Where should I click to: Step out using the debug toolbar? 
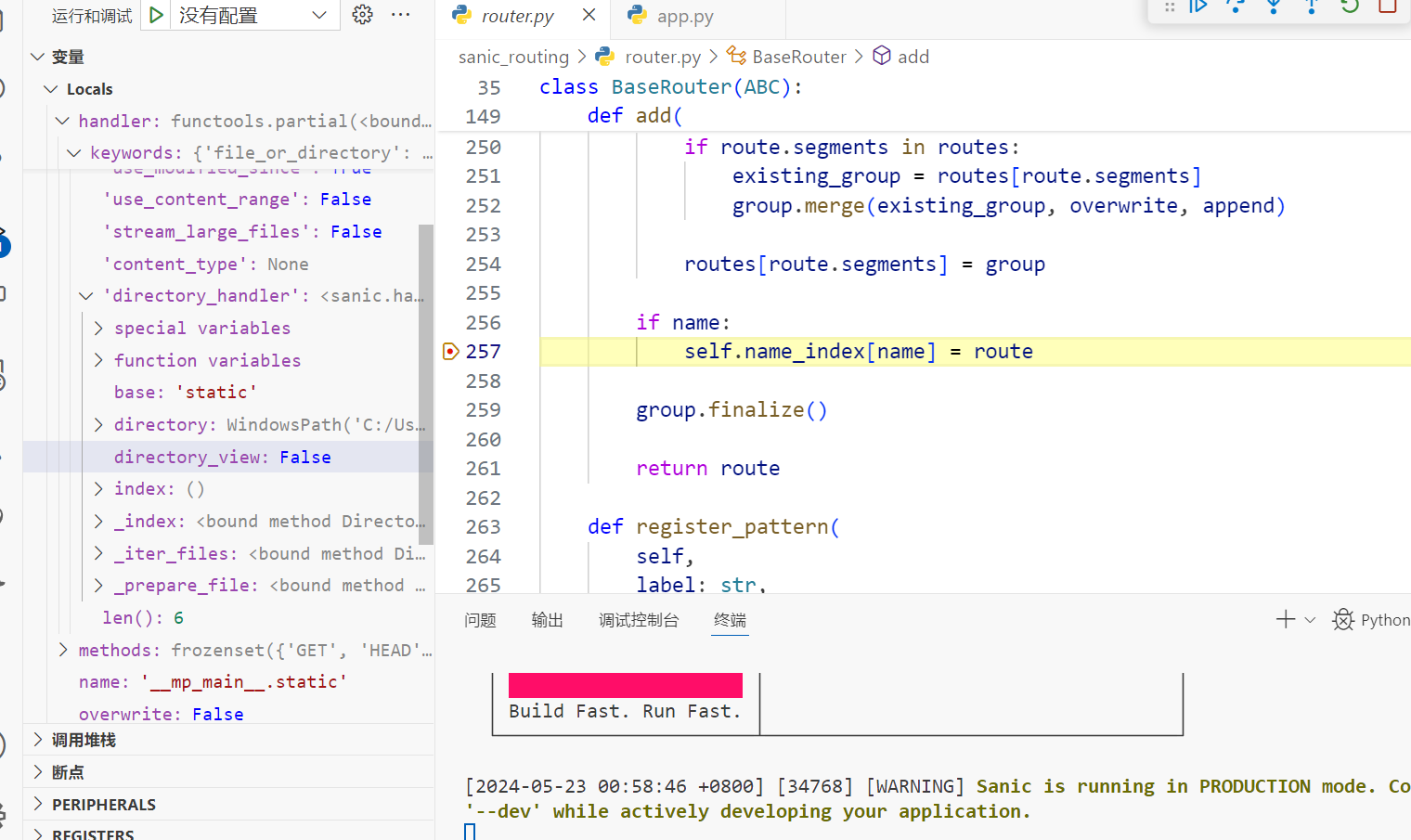[1311, 6]
